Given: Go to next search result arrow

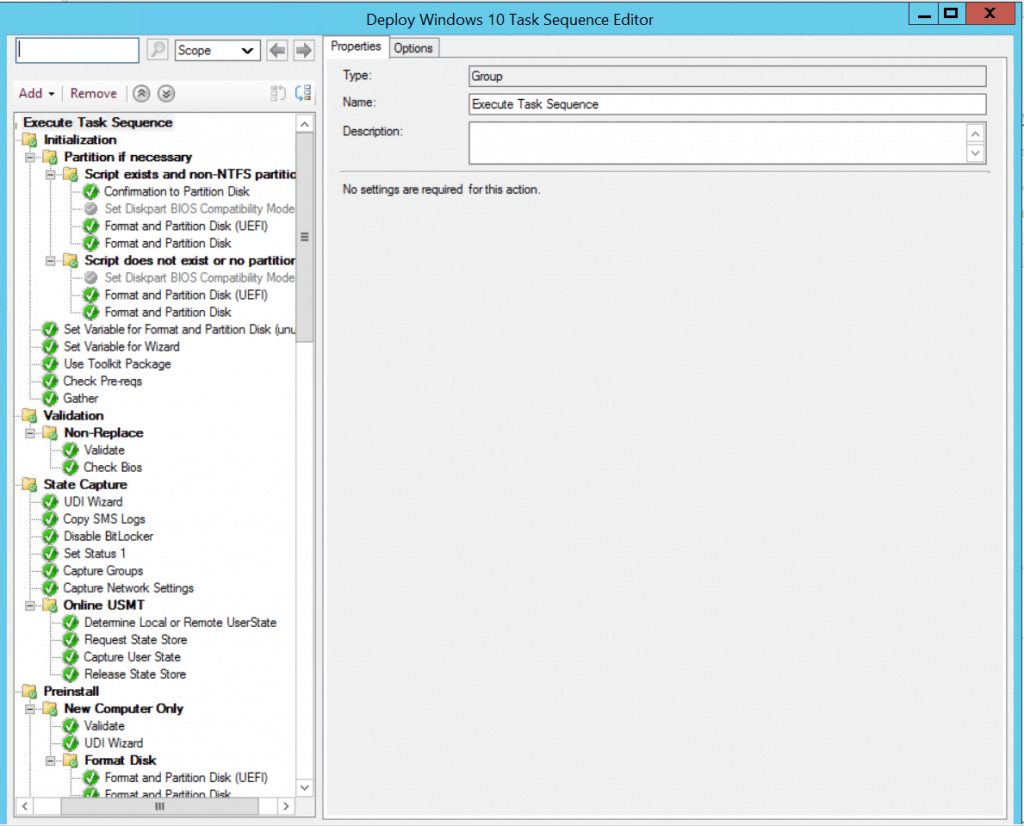Looking at the screenshot, I should [x=304, y=50].
